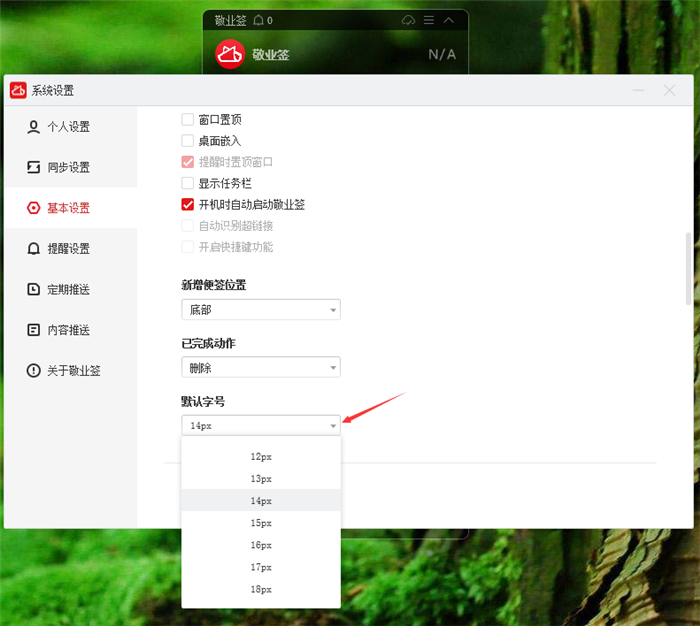Click the 敬业签 title in the widget header

click(230, 21)
